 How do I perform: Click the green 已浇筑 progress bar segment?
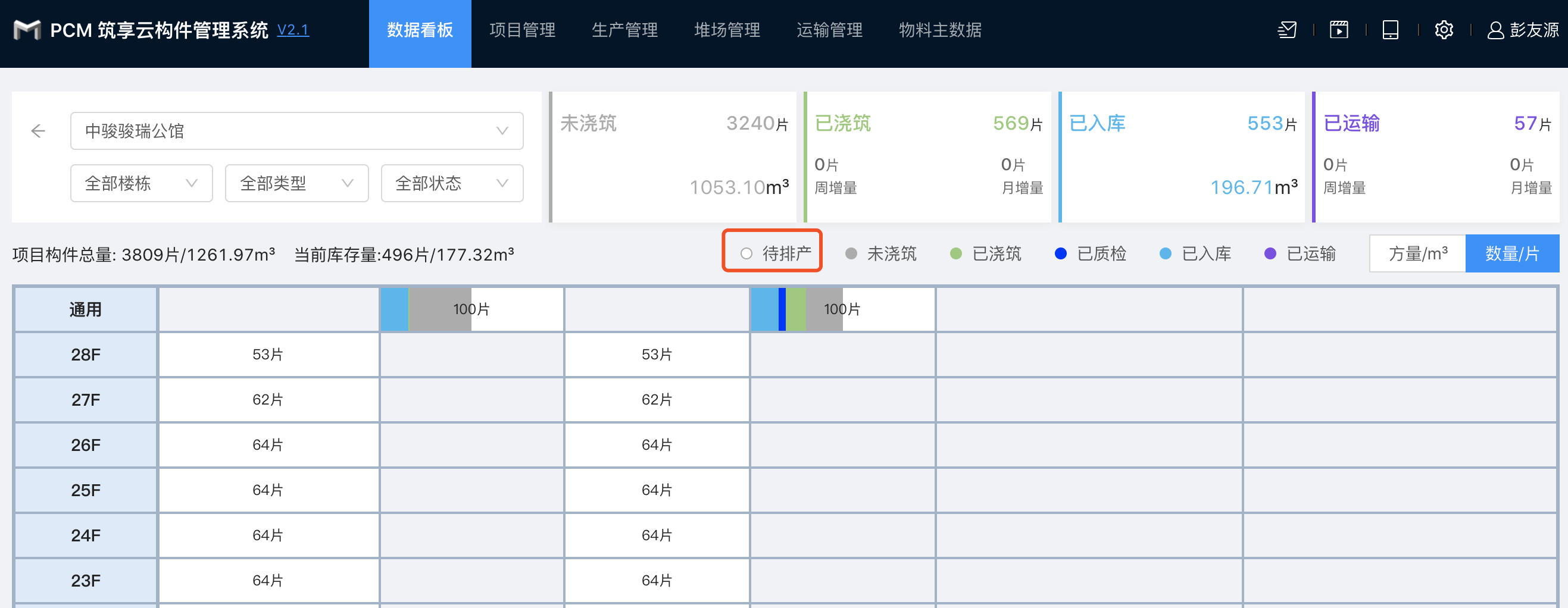pyautogui.click(x=795, y=309)
